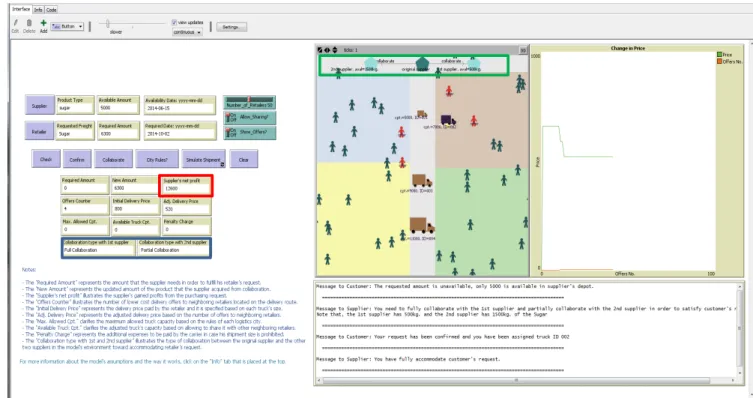Click the Available Truck Cpt. monitor
The height and width of the screenshot is (398, 753).
click(x=135, y=226)
